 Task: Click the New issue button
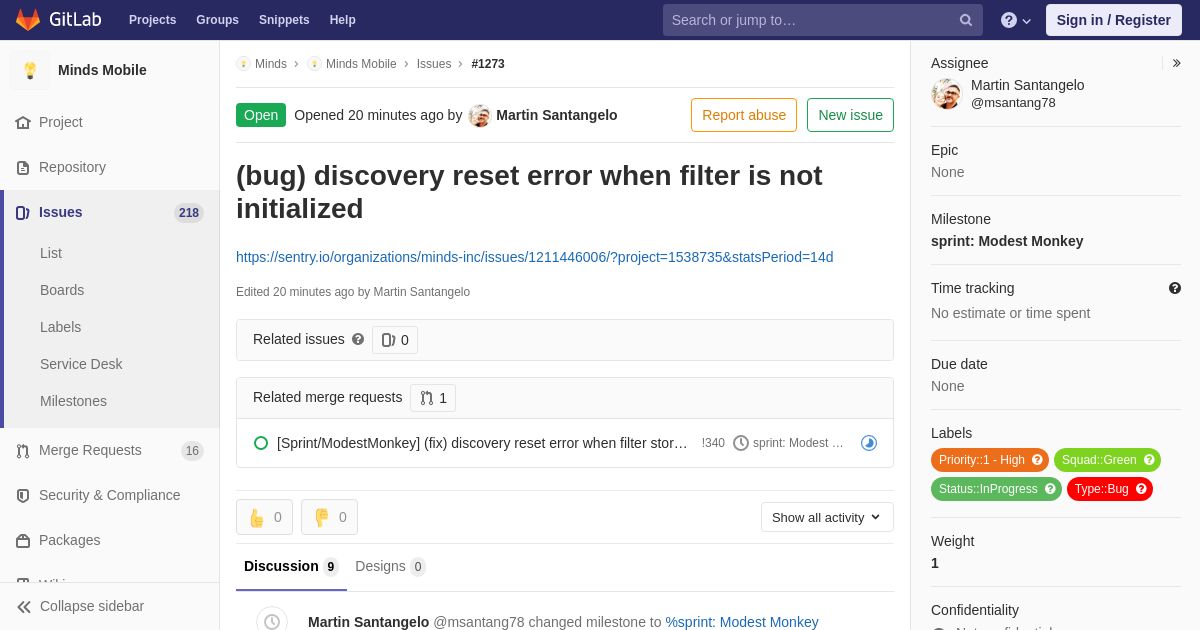[x=850, y=115]
